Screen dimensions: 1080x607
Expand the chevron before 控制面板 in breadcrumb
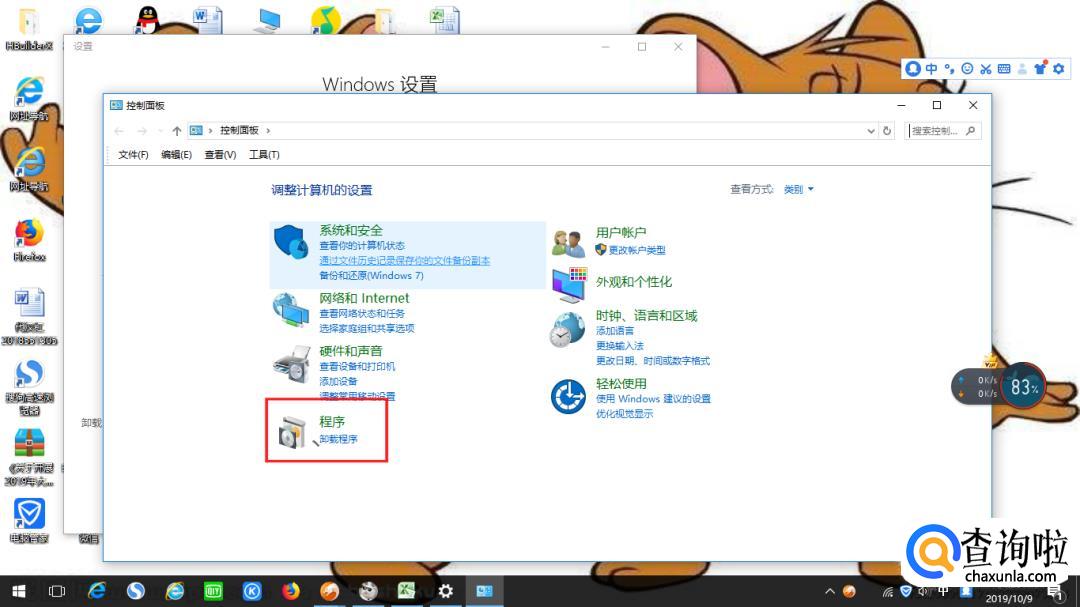[x=210, y=131]
